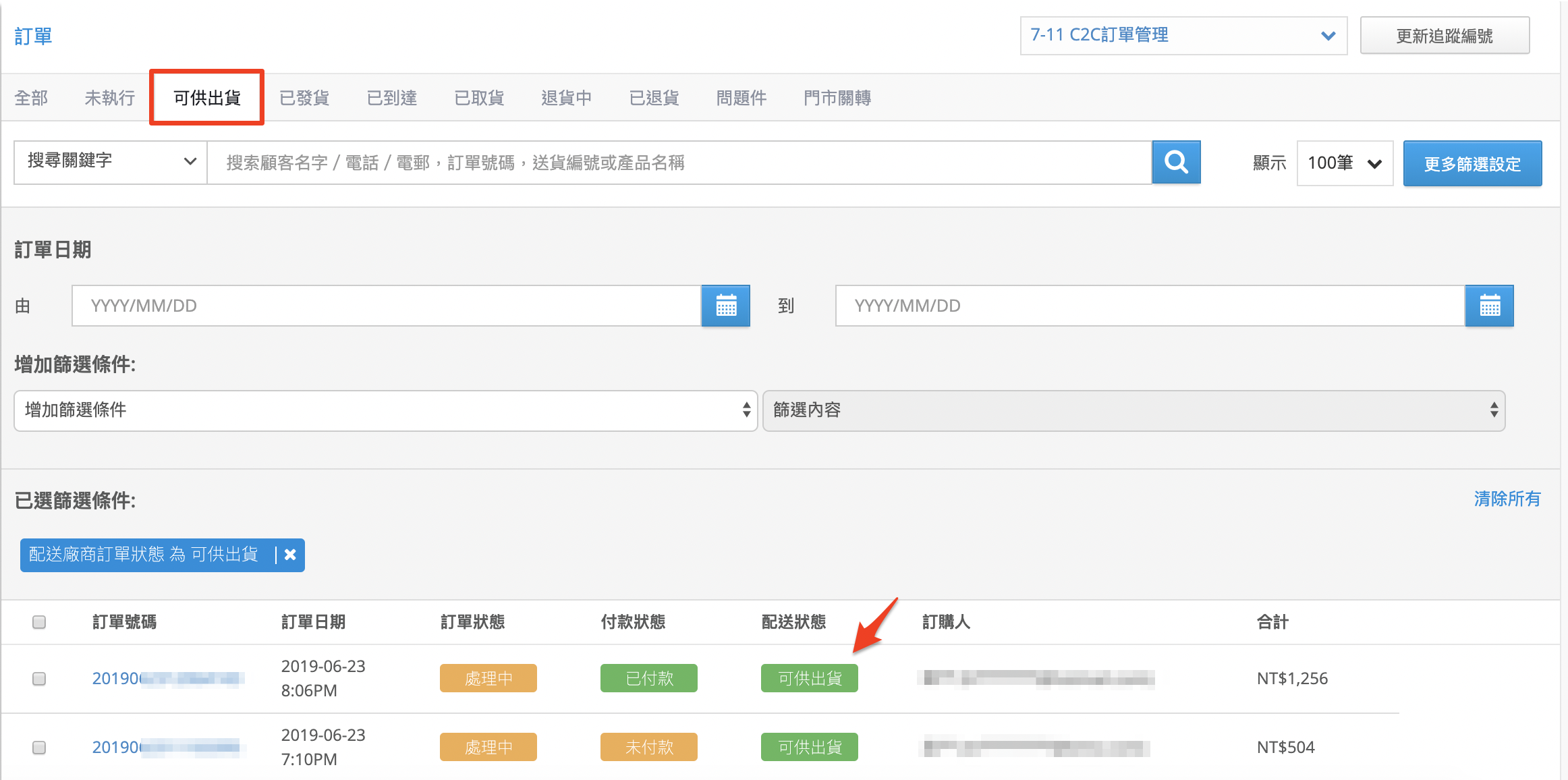Screen dimensions: 1568x780
Task: Switch to the 門市關轉 tab
Action: click(x=837, y=98)
